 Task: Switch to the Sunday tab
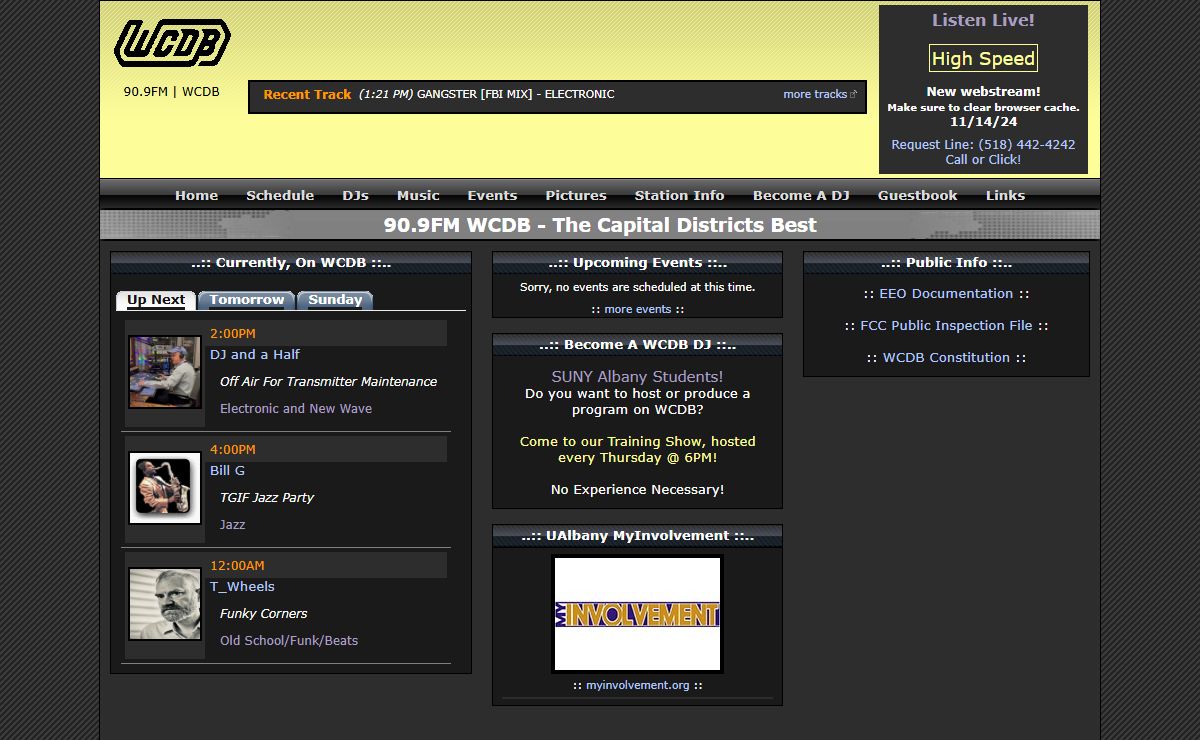coord(335,300)
